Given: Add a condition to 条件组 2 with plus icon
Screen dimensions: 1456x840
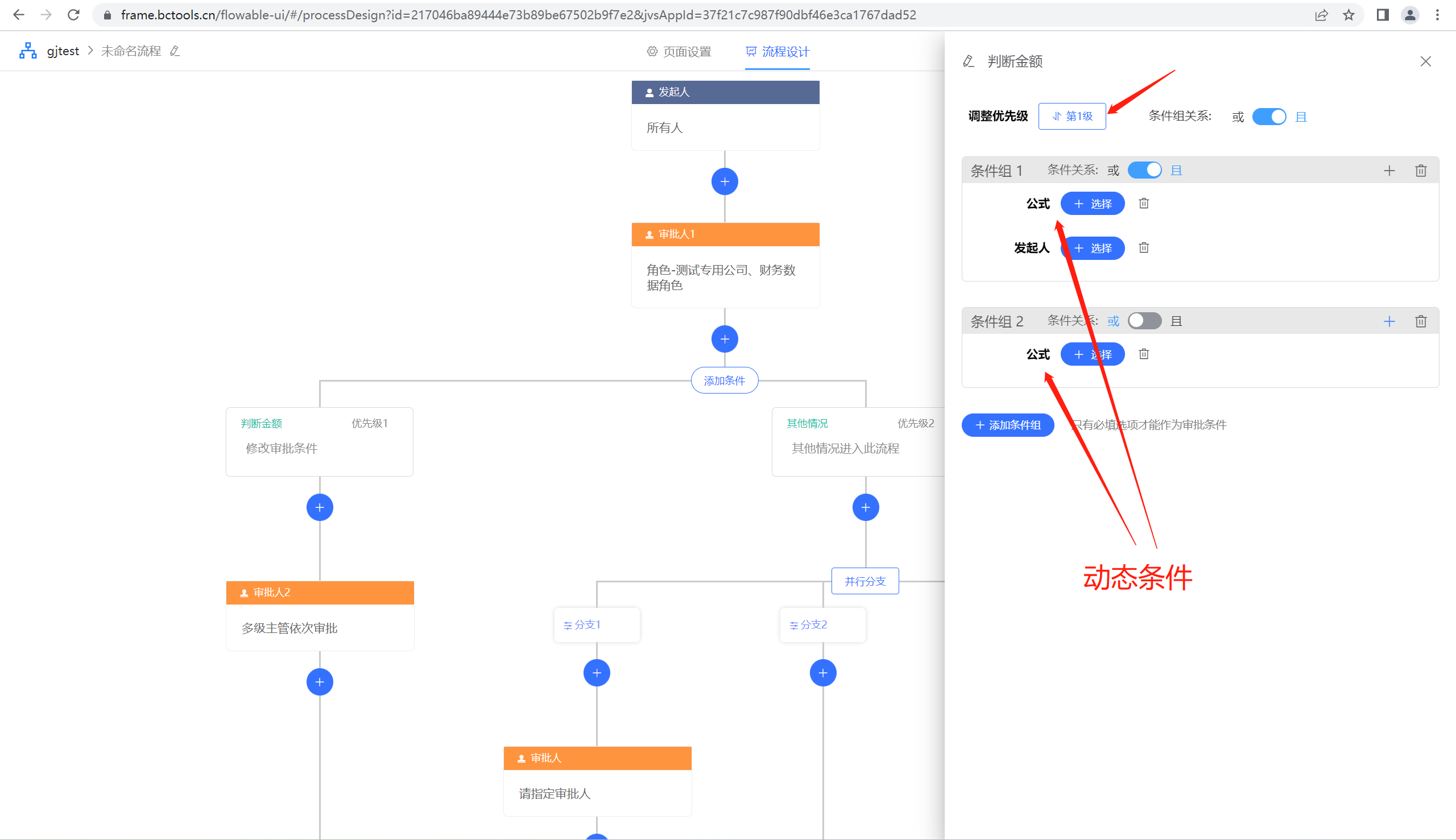Looking at the screenshot, I should pyautogui.click(x=1389, y=321).
